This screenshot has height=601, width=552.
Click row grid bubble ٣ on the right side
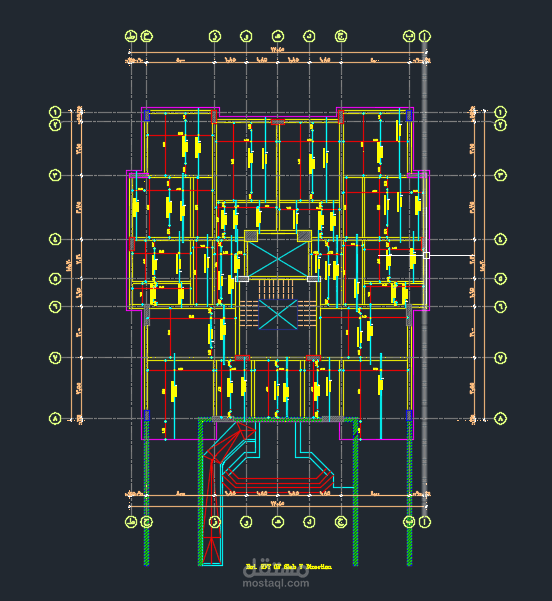point(501,176)
